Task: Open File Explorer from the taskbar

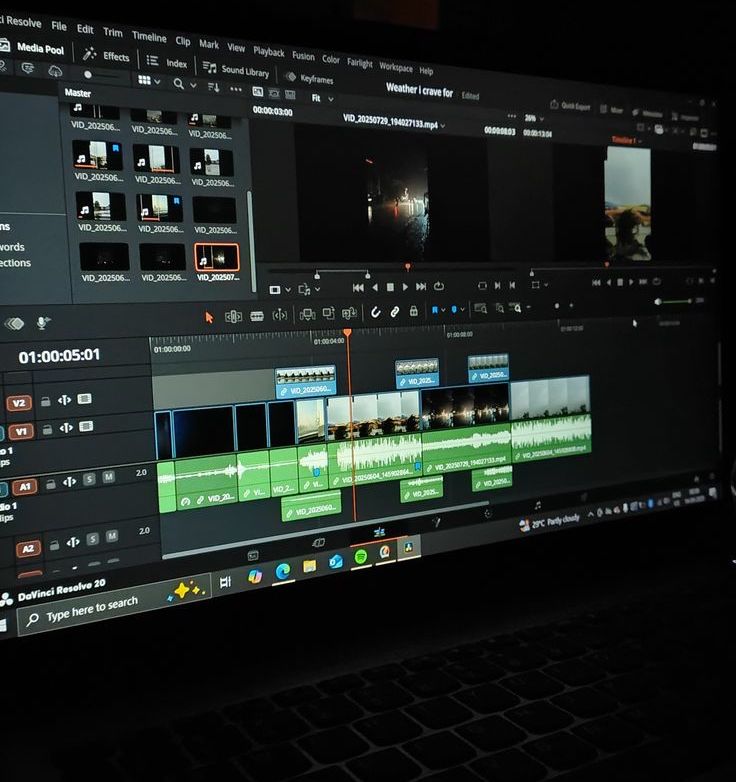Action: point(309,566)
